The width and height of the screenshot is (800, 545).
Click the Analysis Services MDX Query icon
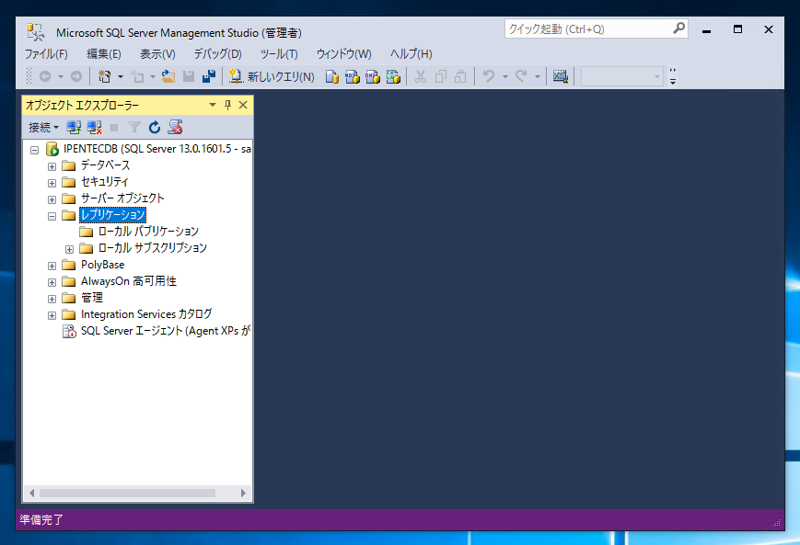pyautogui.click(x=352, y=77)
